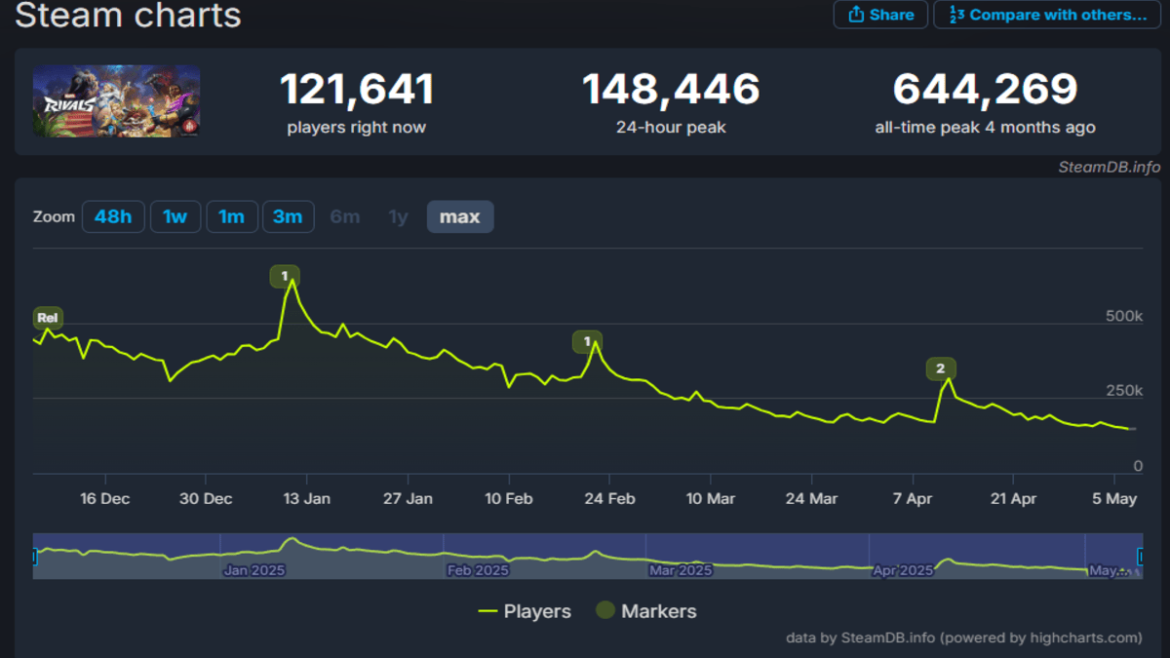This screenshot has height=658, width=1170.
Task: Click the 500k y-axis label
Action: tap(1124, 316)
